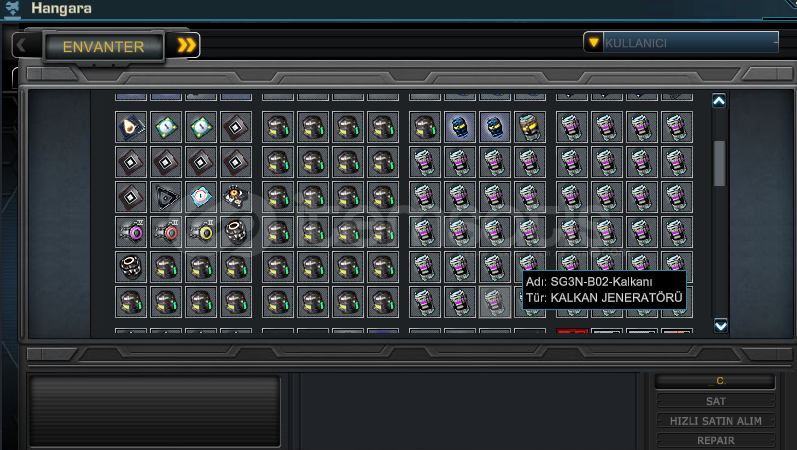Open the KULLANICI dropdown arrow
The image size is (797, 450).
tap(593, 43)
